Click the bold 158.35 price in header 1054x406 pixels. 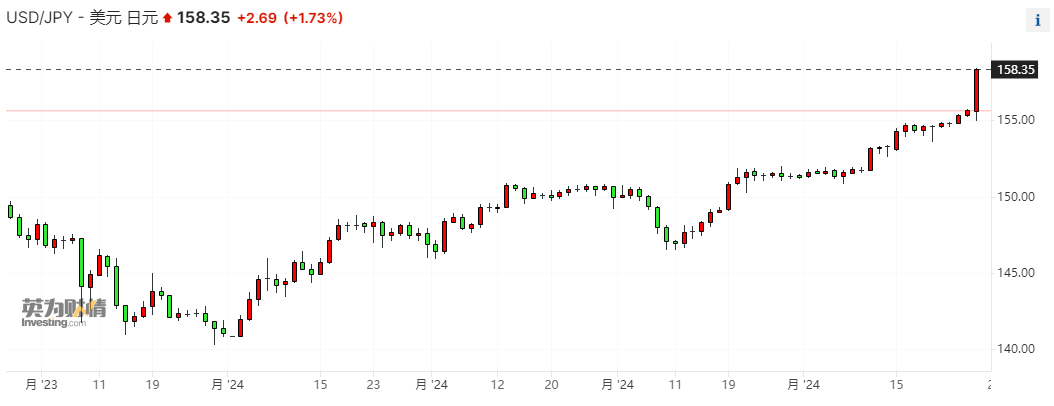(203, 18)
